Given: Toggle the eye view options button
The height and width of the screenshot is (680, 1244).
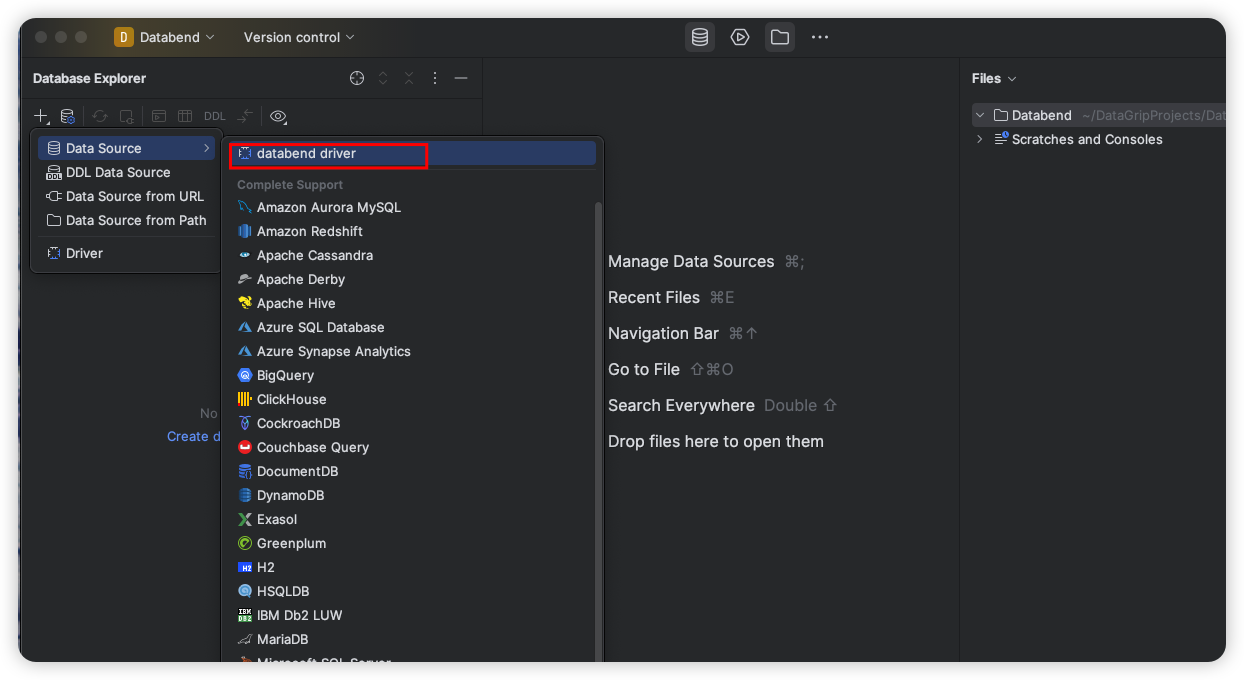Looking at the screenshot, I should click(278, 116).
